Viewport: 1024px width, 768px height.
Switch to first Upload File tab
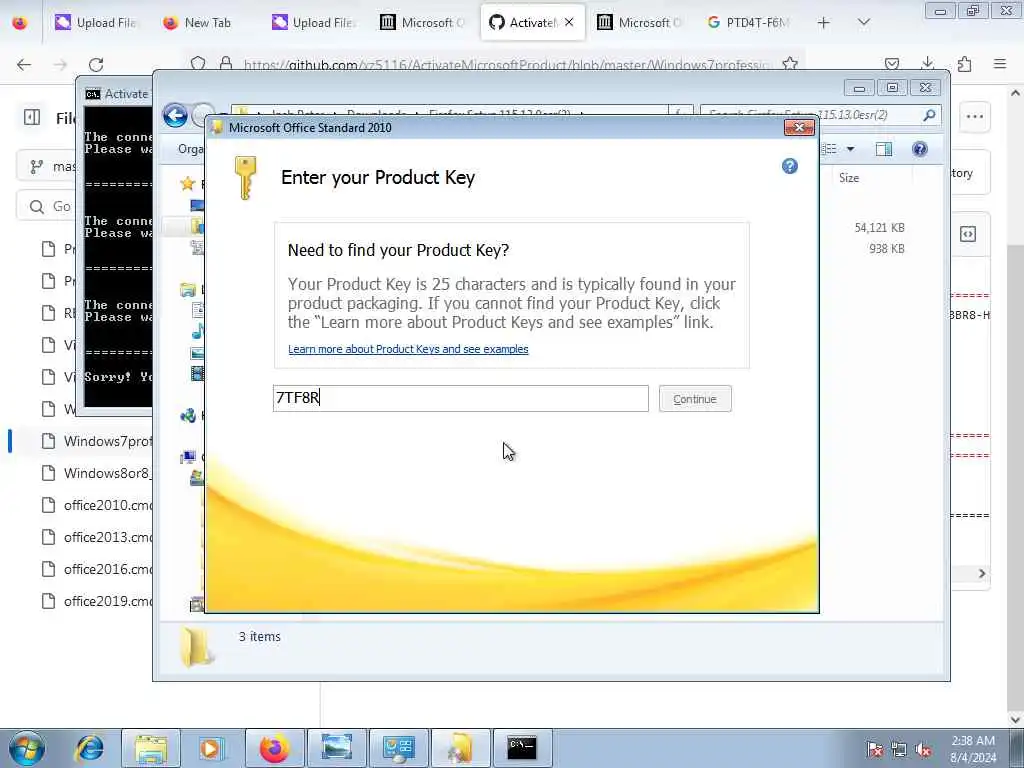(96, 23)
